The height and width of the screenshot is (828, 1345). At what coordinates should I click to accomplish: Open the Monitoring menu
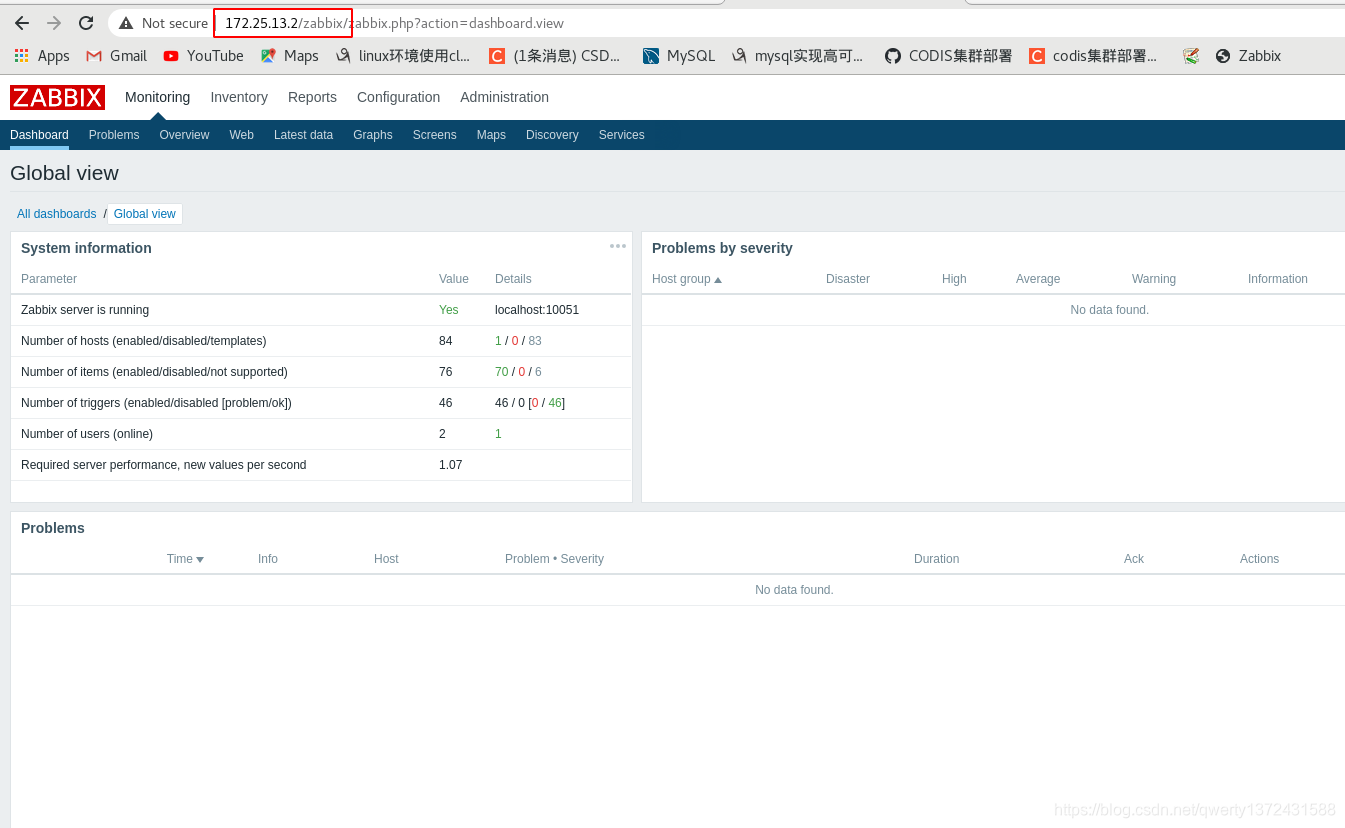(x=157, y=97)
